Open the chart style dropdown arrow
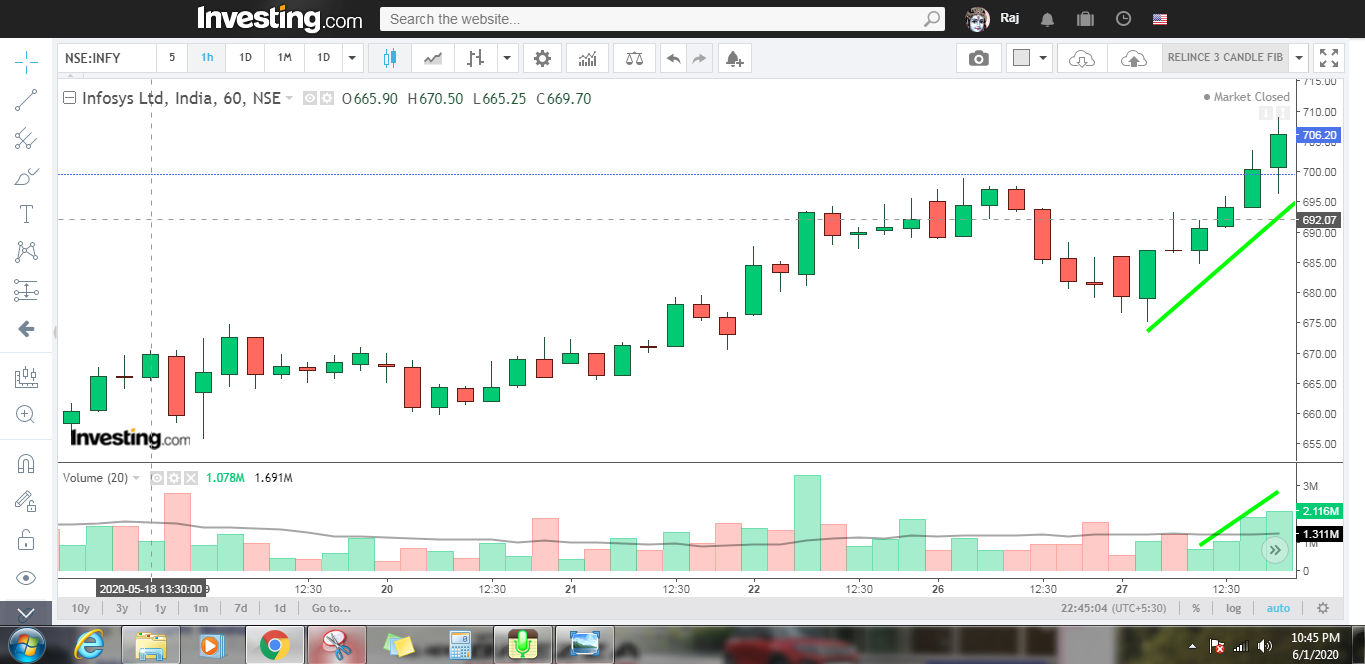This screenshot has width=1365, height=664. pyautogui.click(x=508, y=58)
